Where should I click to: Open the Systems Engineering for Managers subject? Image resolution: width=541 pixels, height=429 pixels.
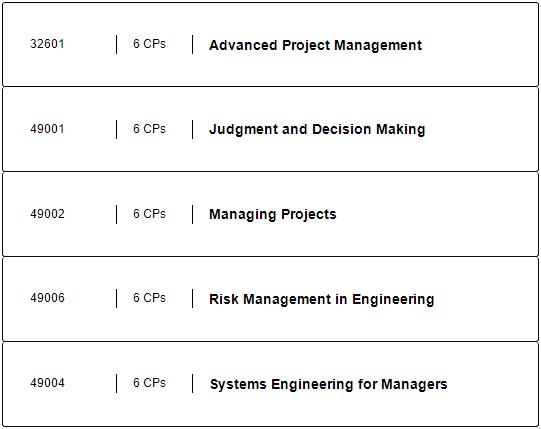328,384
